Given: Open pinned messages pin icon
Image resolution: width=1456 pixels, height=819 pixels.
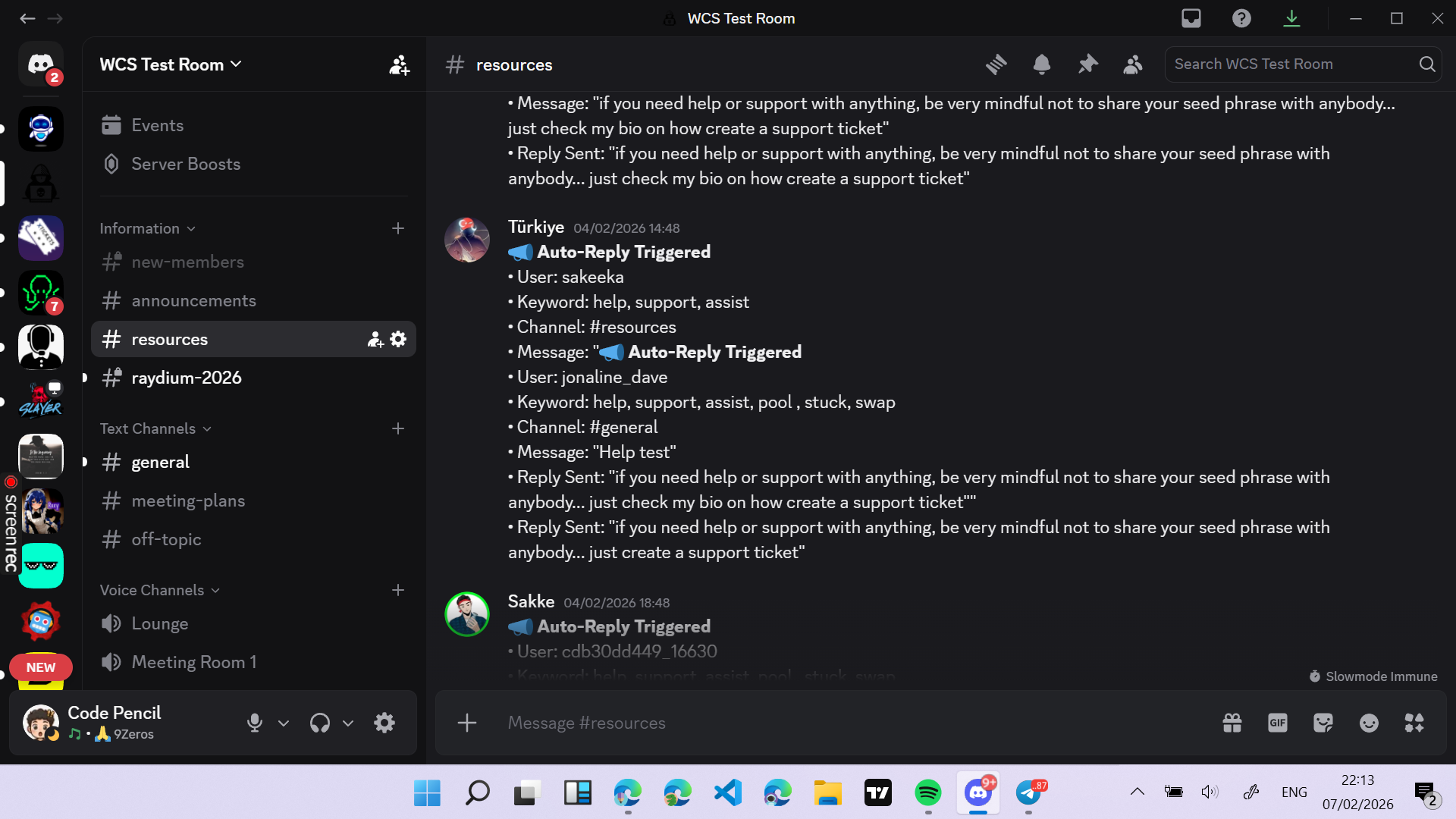Looking at the screenshot, I should 1087,64.
